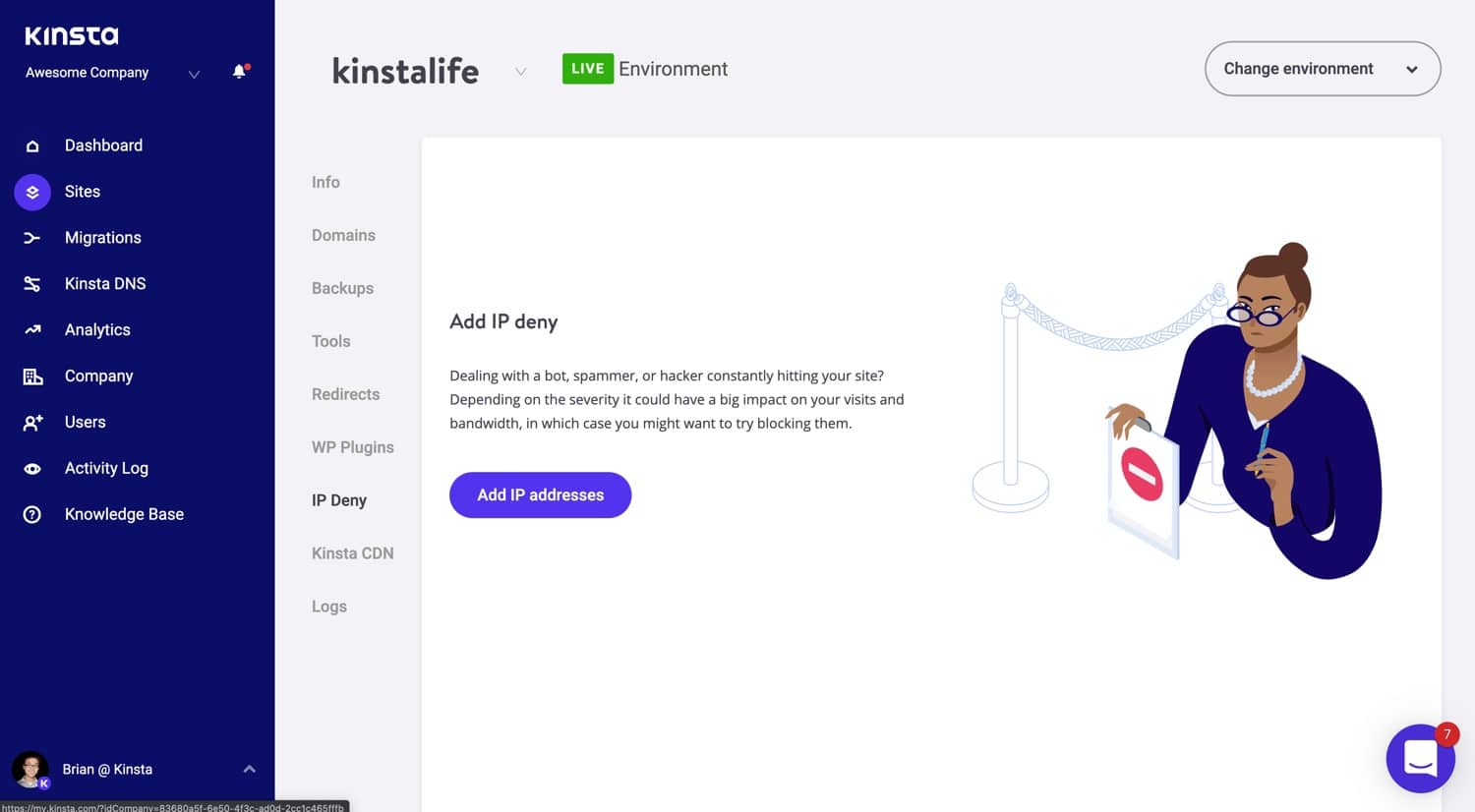Open the Change environment dropdown
Image resolution: width=1475 pixels, height=812 pixels.
[1322, 69]
